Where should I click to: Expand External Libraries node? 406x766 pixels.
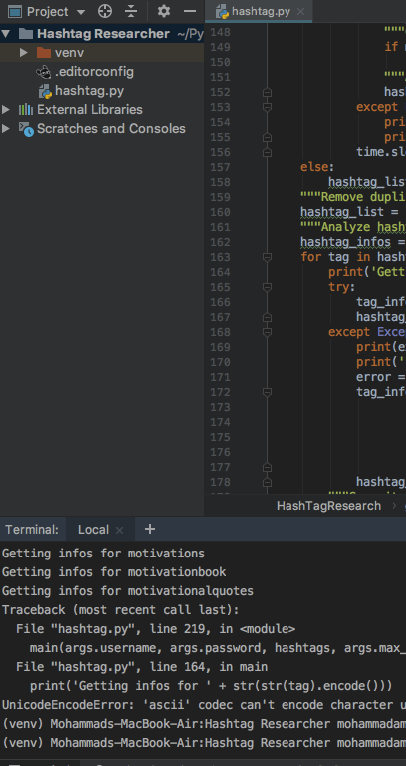pyautogui.click(x=6, y=109)
